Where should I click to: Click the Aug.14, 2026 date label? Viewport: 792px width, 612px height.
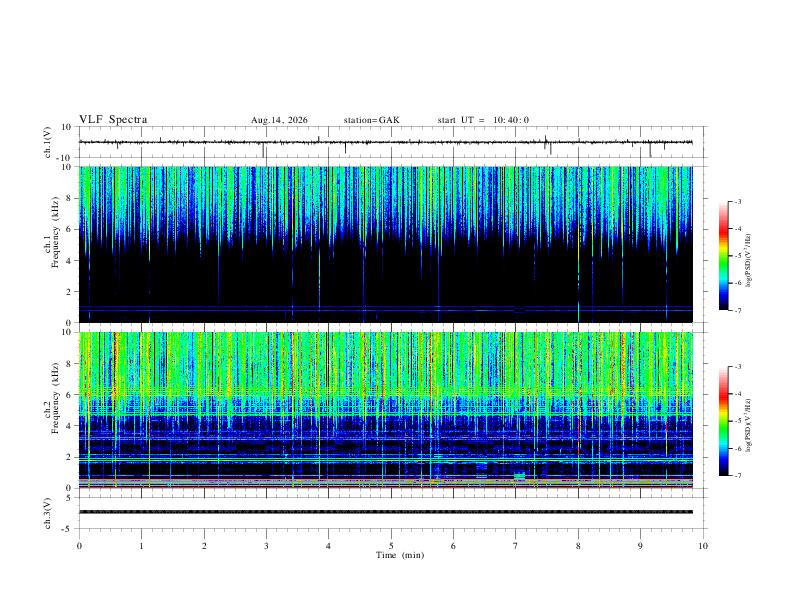(x=279, y=120)
